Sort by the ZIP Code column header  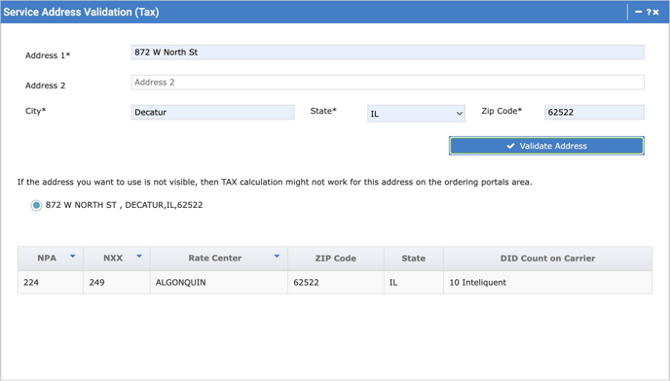[x=335, y=258]
